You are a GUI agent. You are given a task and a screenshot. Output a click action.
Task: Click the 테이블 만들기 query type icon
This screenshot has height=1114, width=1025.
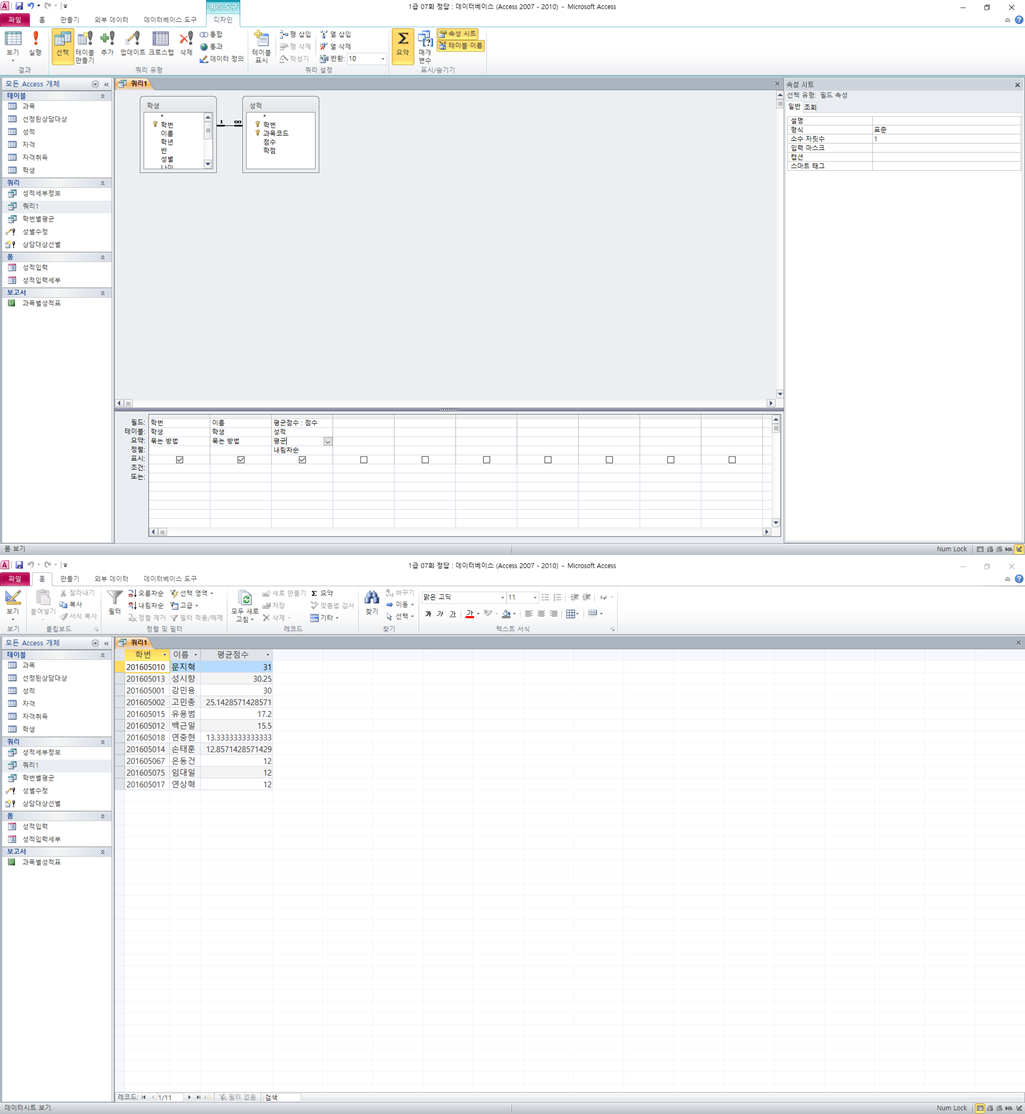[x=85, y=44]
